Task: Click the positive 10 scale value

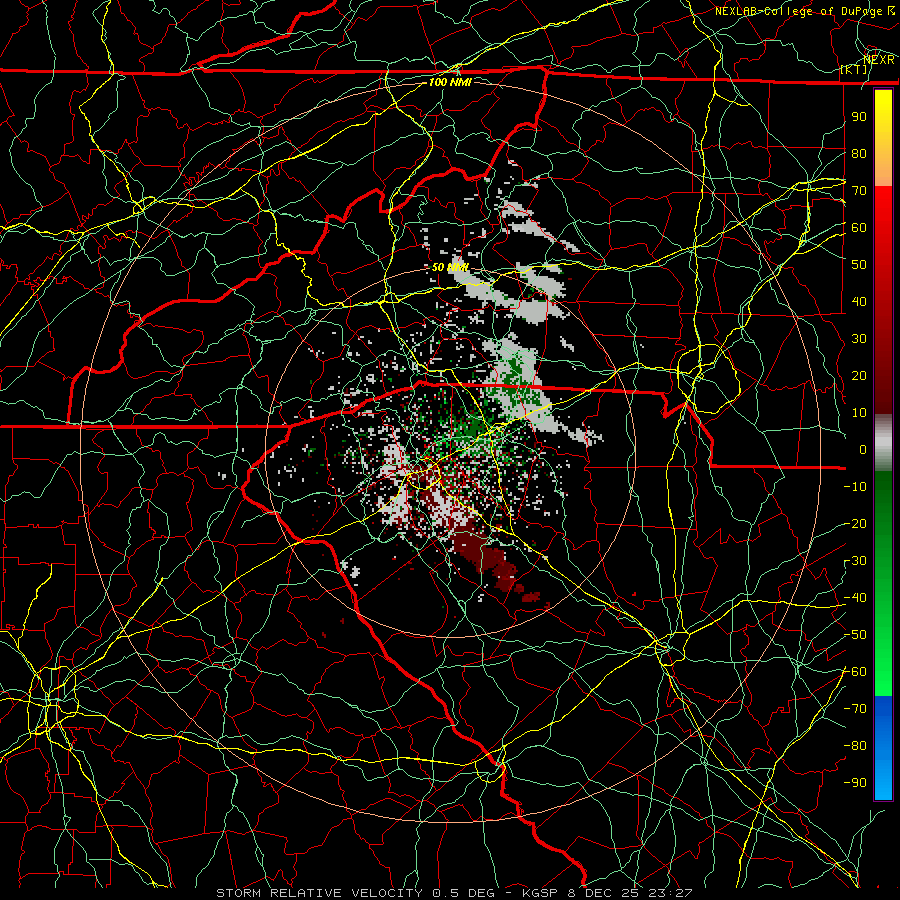Action: click(859, 413)
